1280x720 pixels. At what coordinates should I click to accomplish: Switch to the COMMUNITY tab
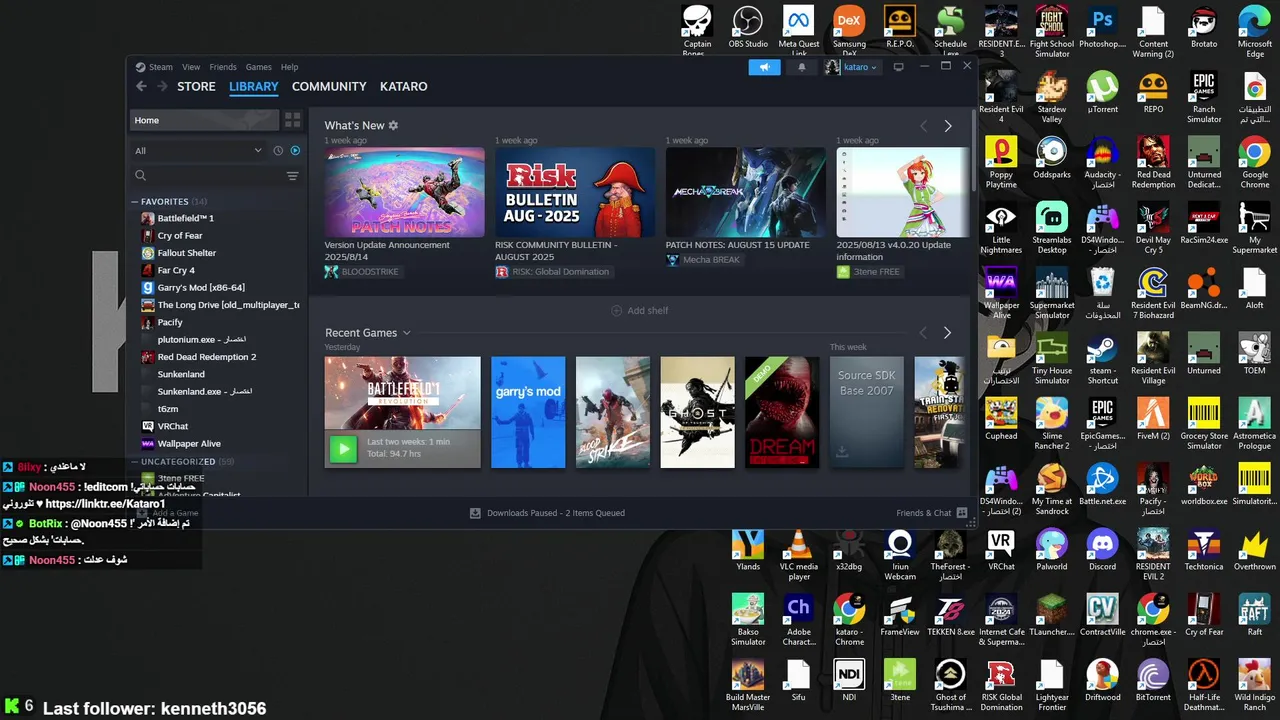(x=329, y=87)
